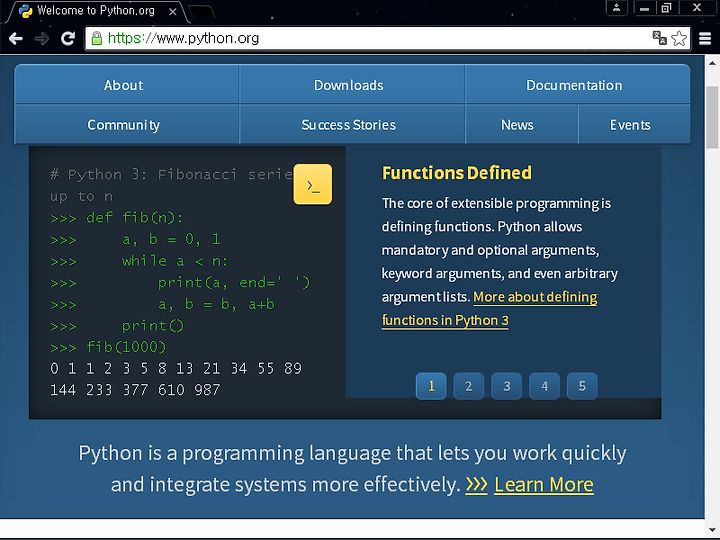Click the Learn More link
This screenshot has width=720, height=540.
544,485
